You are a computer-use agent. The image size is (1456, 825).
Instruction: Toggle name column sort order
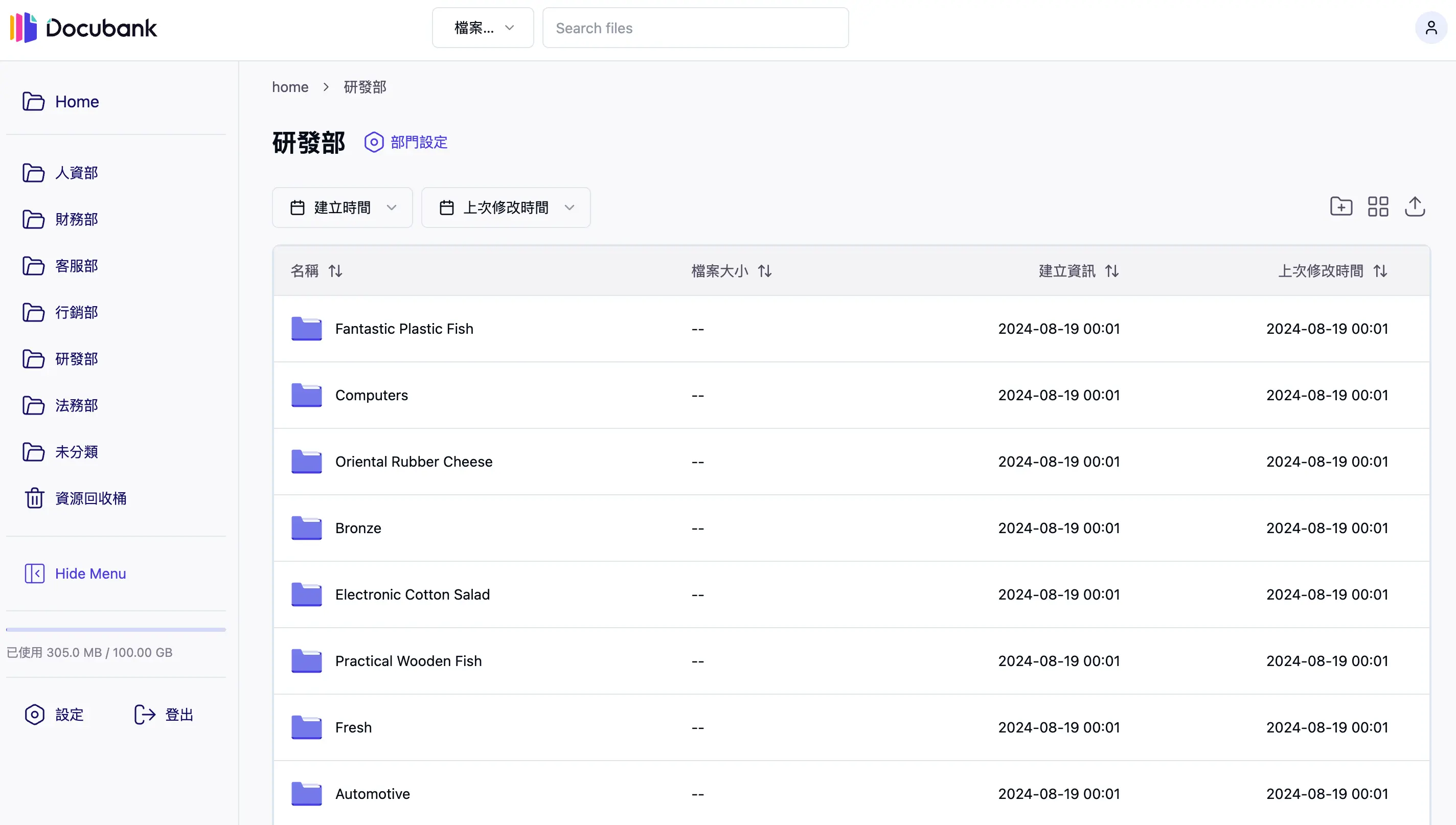[x=335, y=271]
